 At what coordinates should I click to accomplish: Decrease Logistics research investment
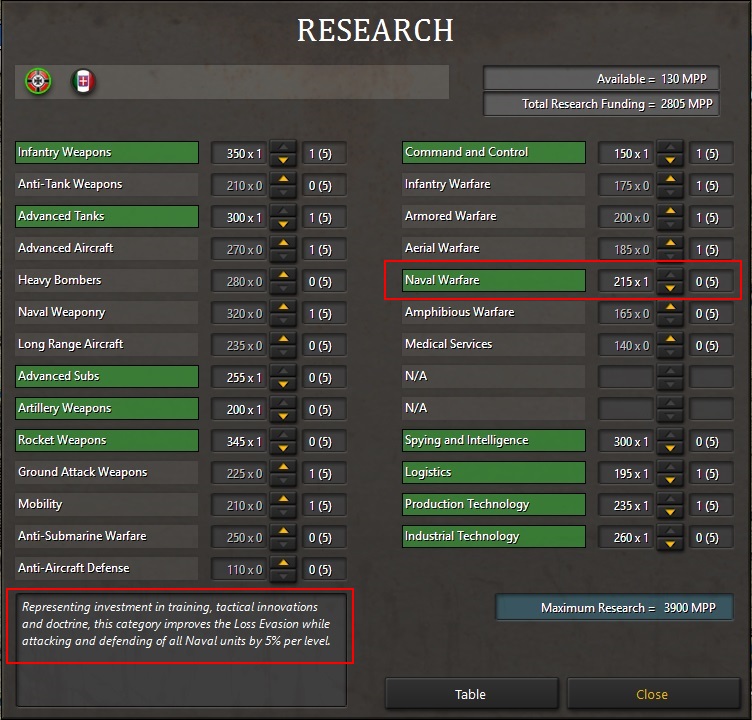click(670, 480)
